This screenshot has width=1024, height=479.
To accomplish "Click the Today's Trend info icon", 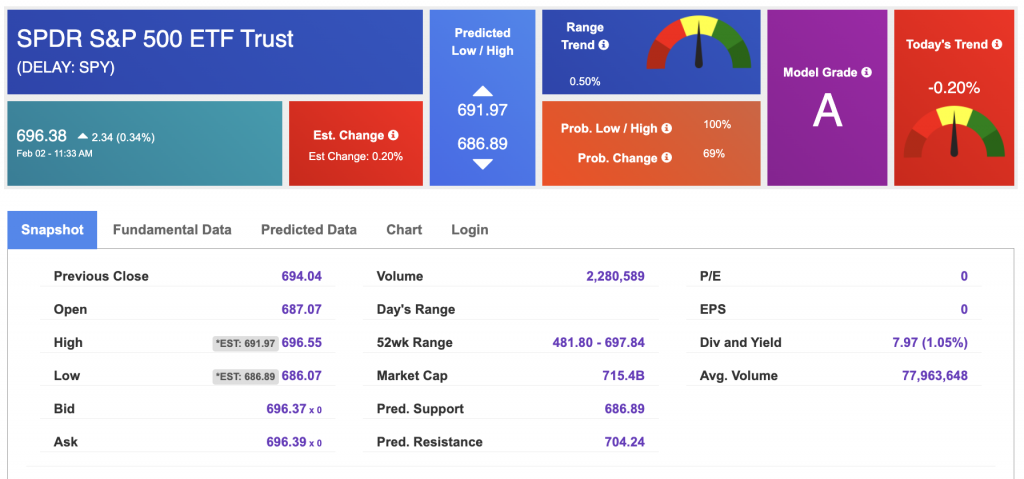I will (997, 44).
